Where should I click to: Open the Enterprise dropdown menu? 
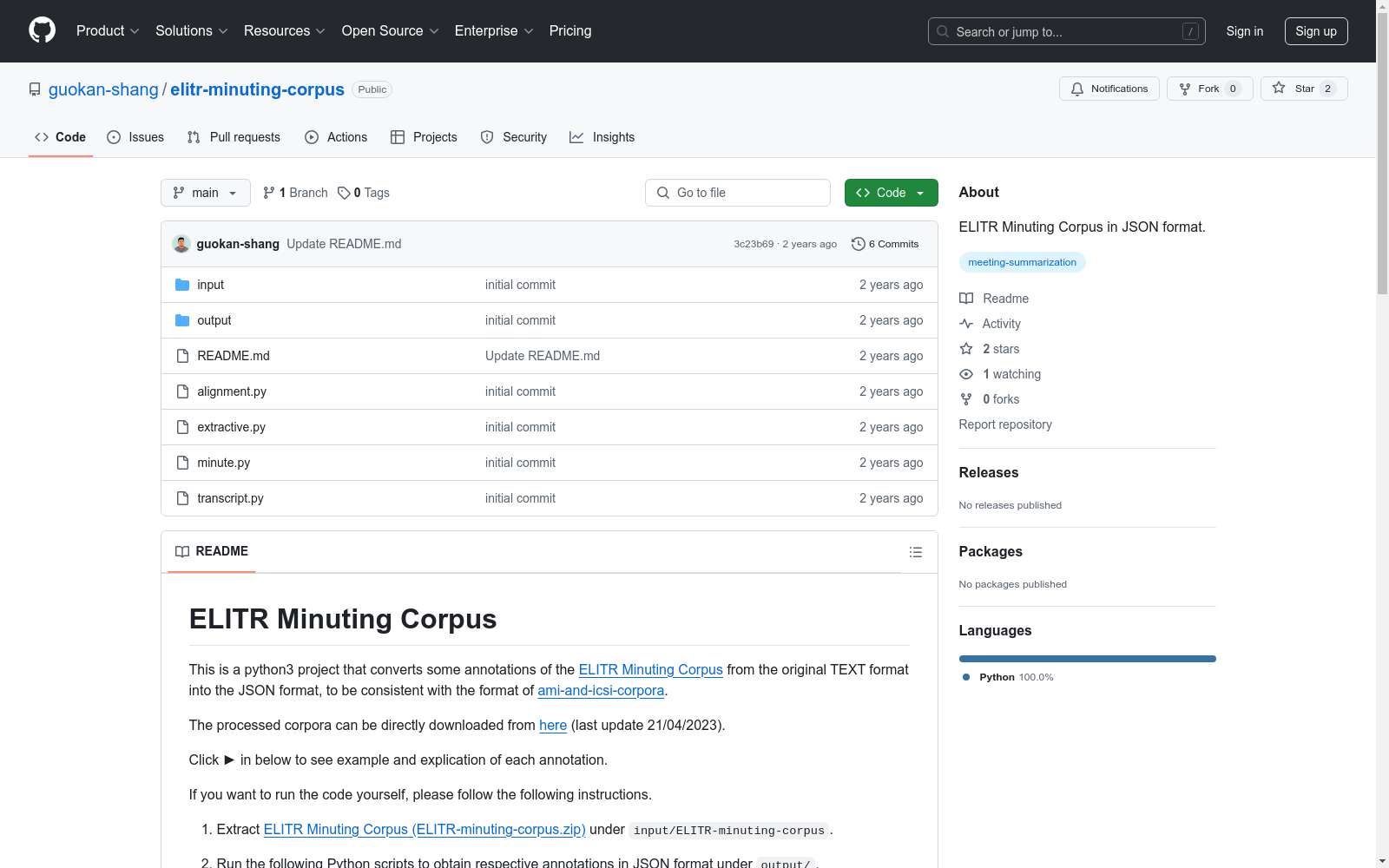tap(494, 31)
